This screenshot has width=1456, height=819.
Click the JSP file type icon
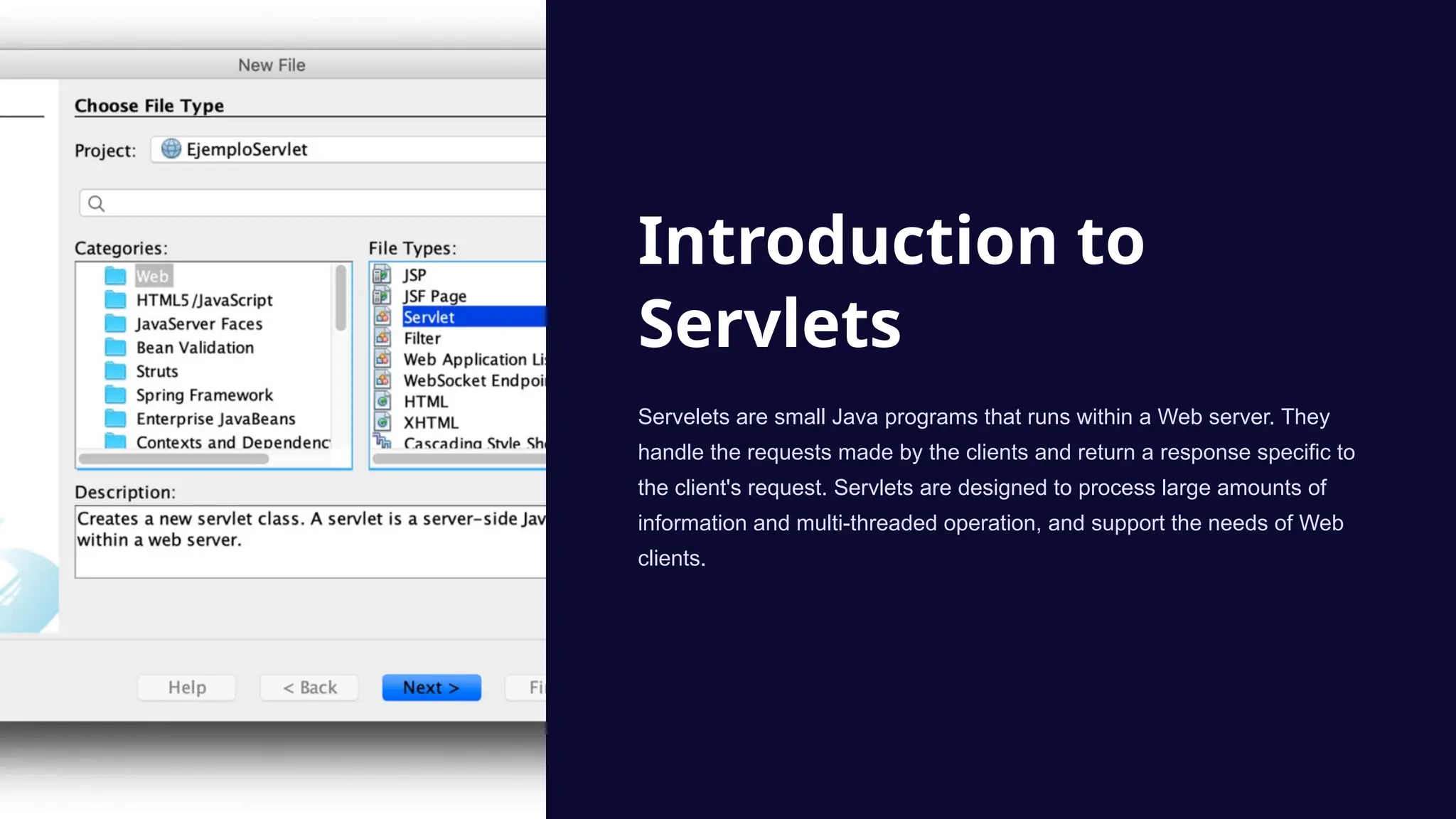(382, 274)
